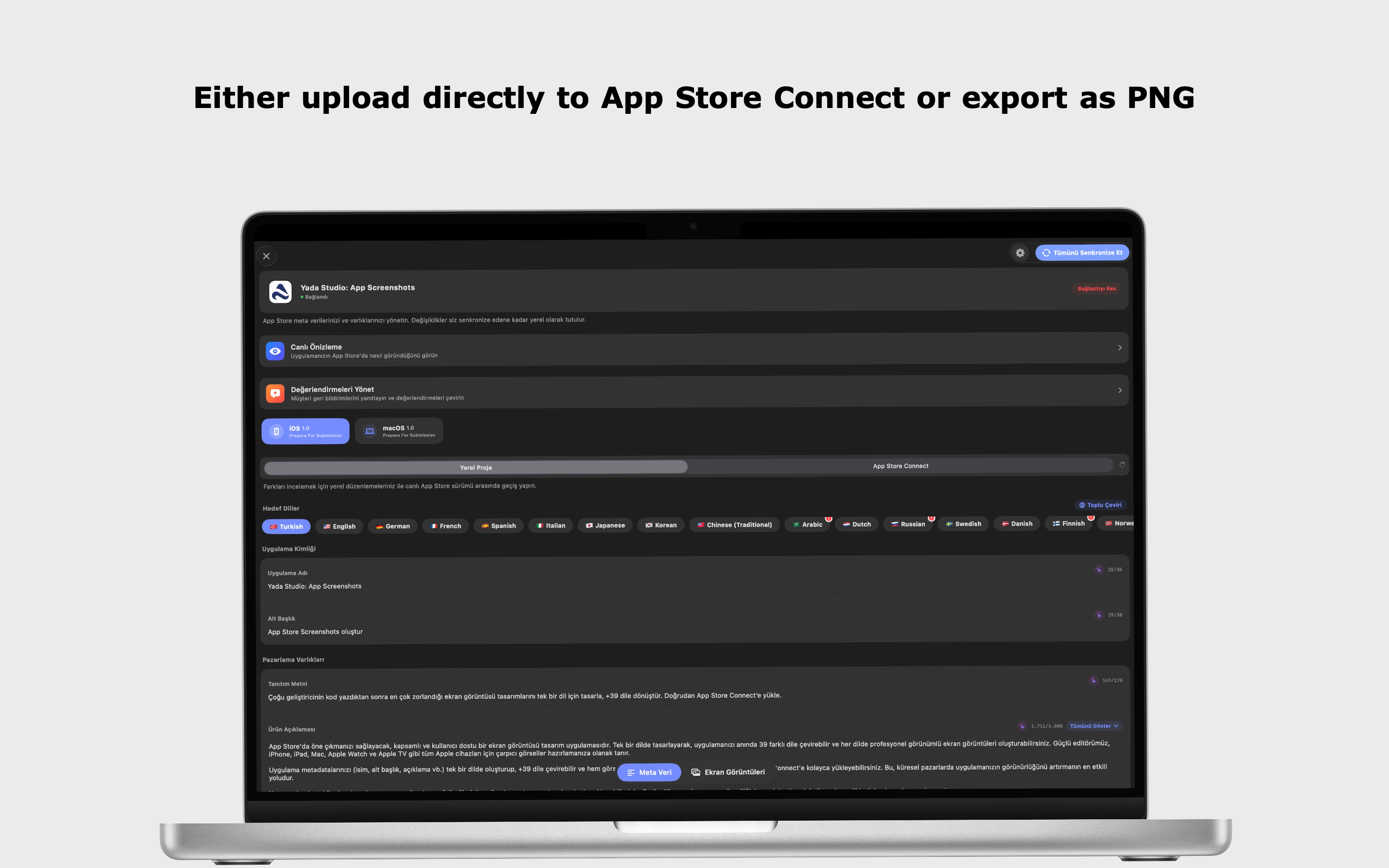Expand description with Tümünü Göster
The width and height of the screenshot is (1389, 868).
coord(1094,726)
